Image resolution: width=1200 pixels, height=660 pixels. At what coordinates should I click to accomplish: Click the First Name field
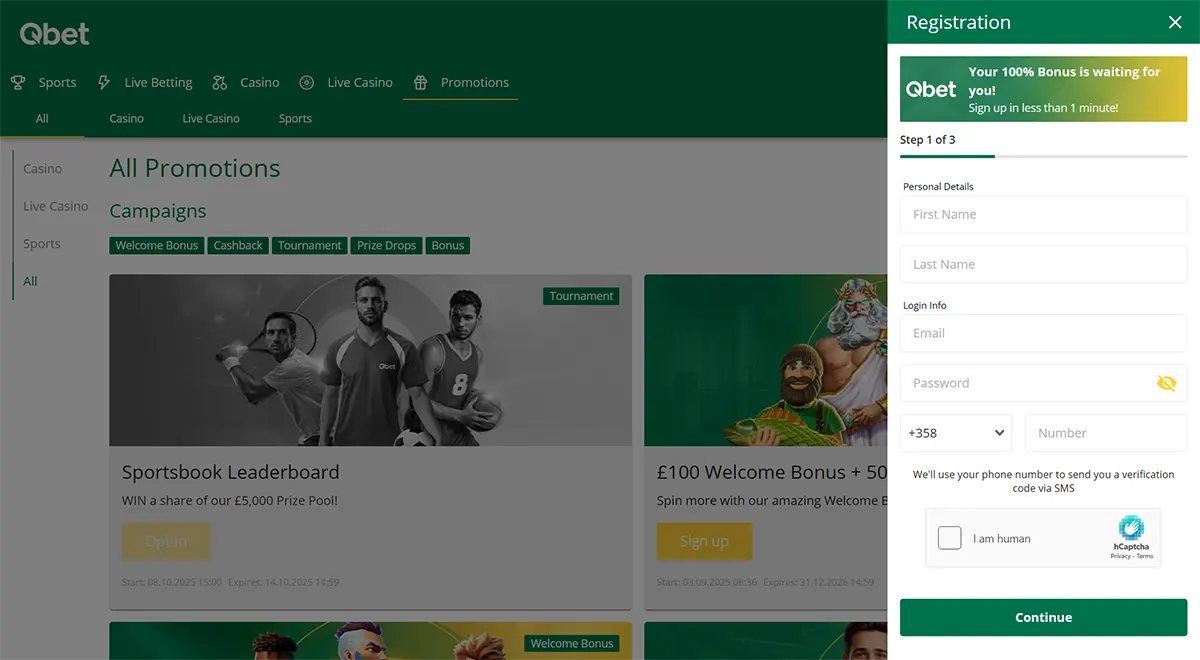coord(1043,214)
